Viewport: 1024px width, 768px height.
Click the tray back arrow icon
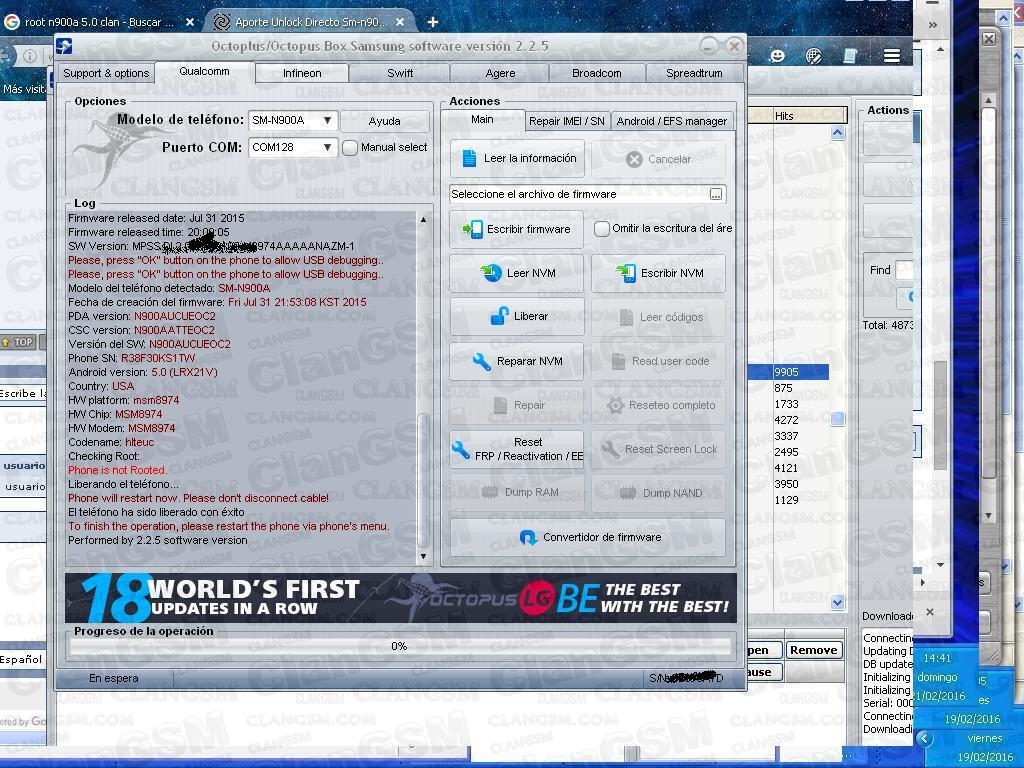pyautogui.click(x=923, y=739)
